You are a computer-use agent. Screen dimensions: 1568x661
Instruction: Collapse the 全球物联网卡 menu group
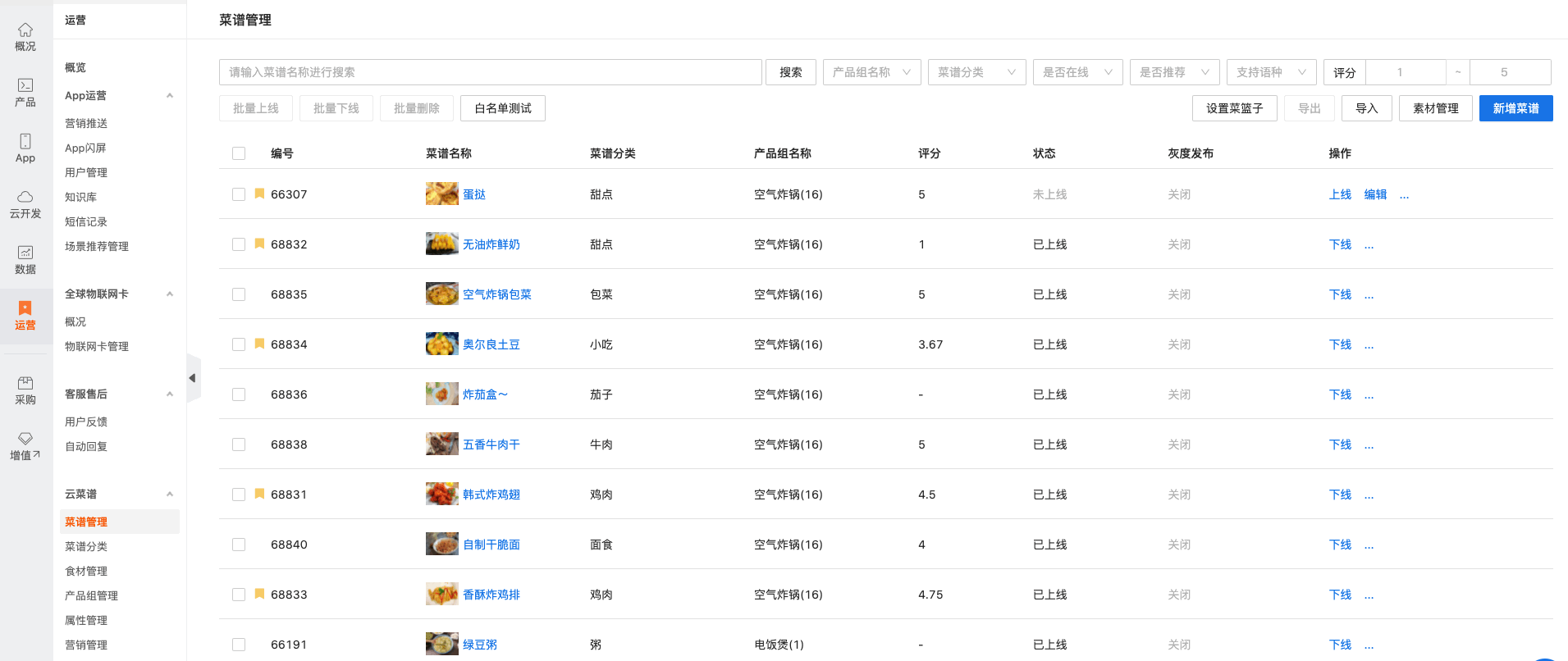(x=170, y=294)
